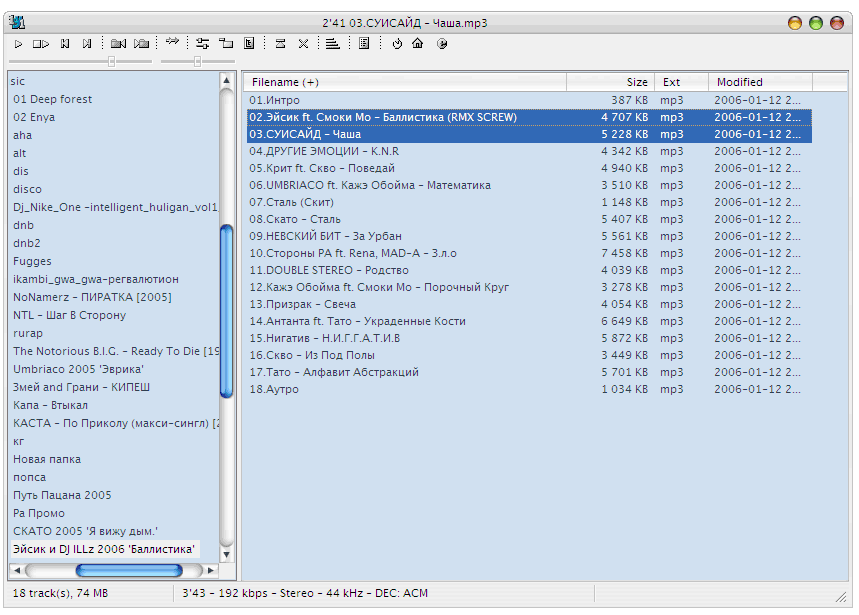Click the hourglass-shaped toolbar icon
The width and height of the screenshot is (859, 615).
(280, 44)
